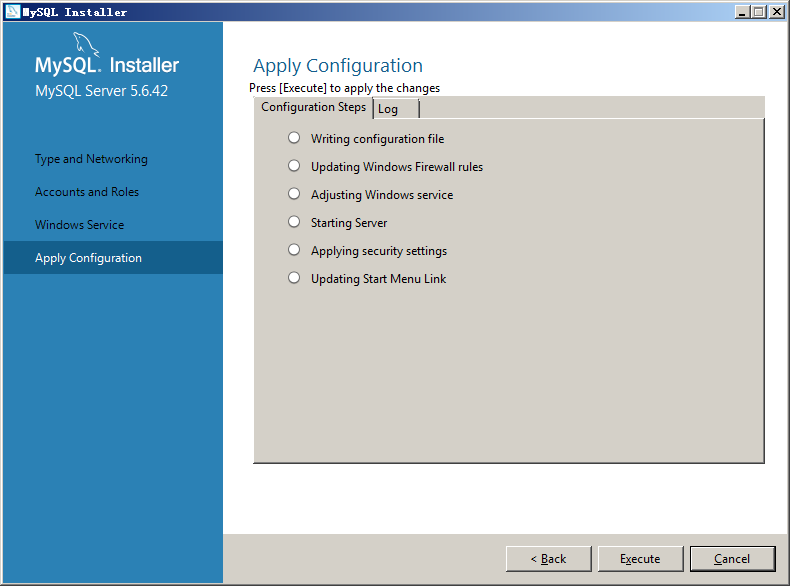Open Type and Networking step in sidebar

pyautogui.click(x=91, y=159)
